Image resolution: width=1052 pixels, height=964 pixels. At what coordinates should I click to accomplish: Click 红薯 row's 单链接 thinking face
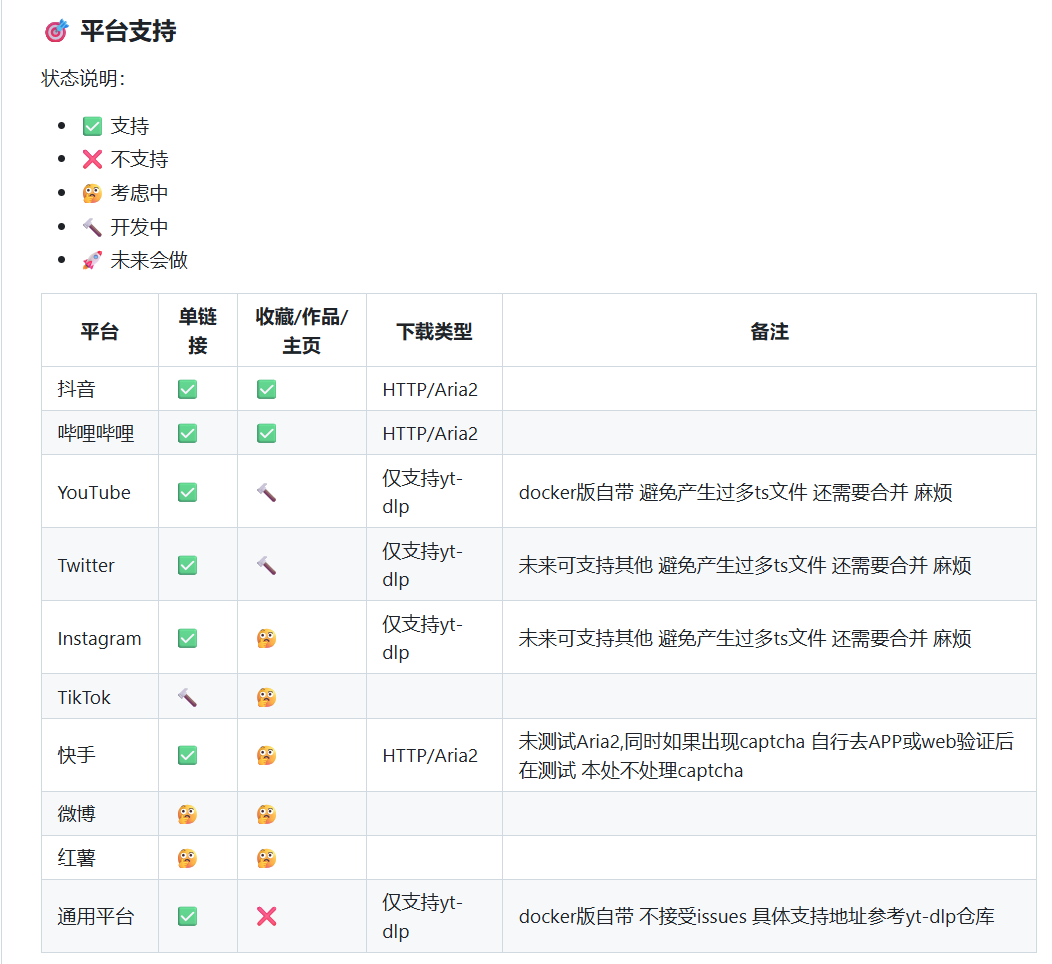tap(187, 858)
